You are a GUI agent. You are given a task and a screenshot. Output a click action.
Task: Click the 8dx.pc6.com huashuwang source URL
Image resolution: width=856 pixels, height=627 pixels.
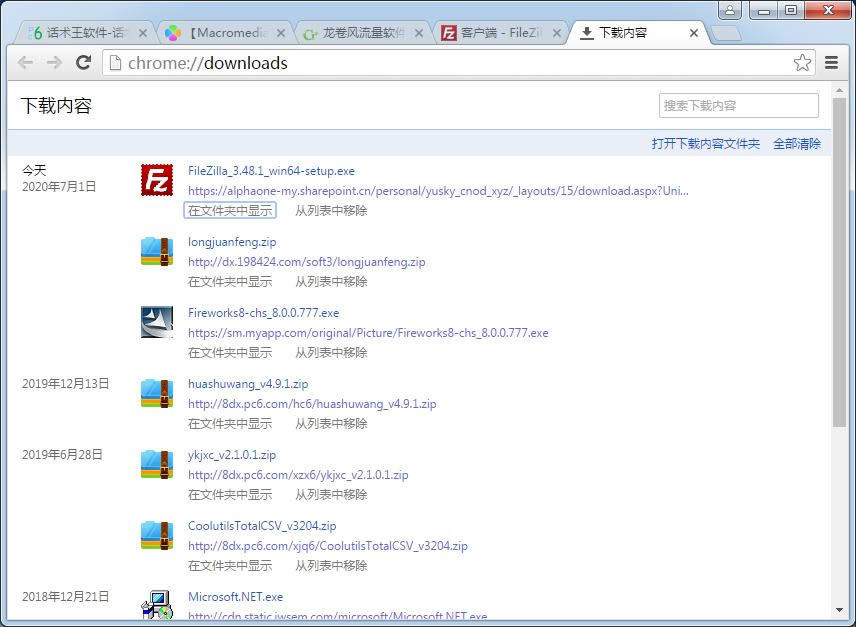pos(312,404)
